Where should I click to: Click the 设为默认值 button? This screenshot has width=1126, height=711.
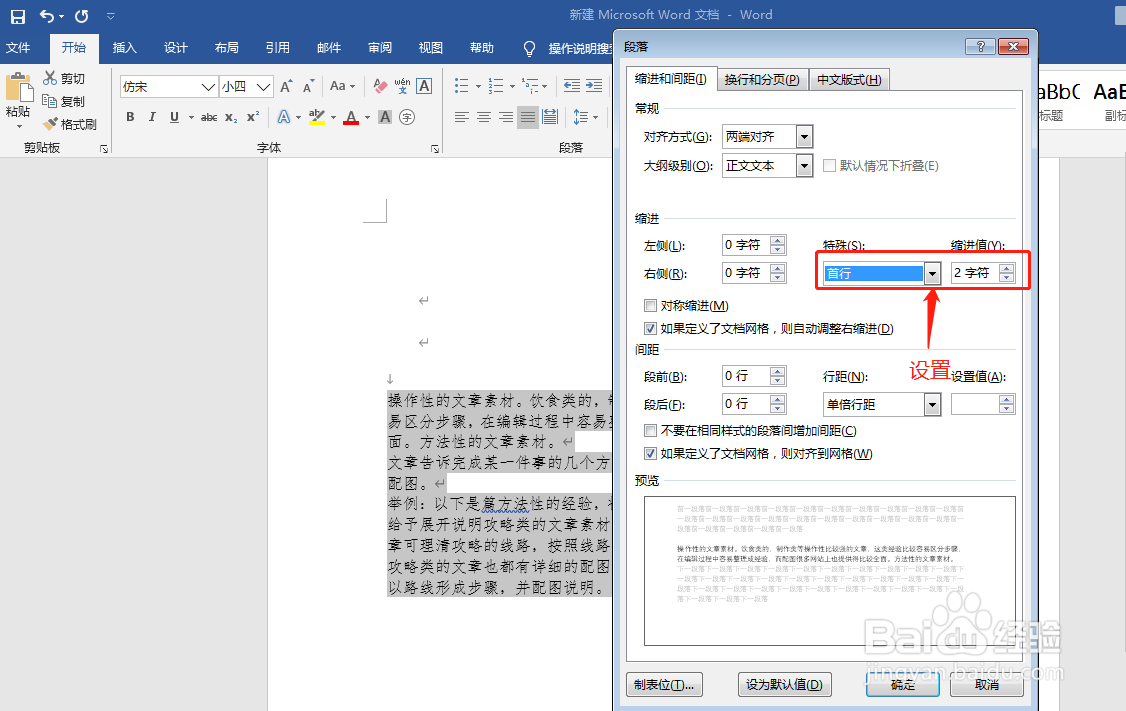tap(784, 685)
